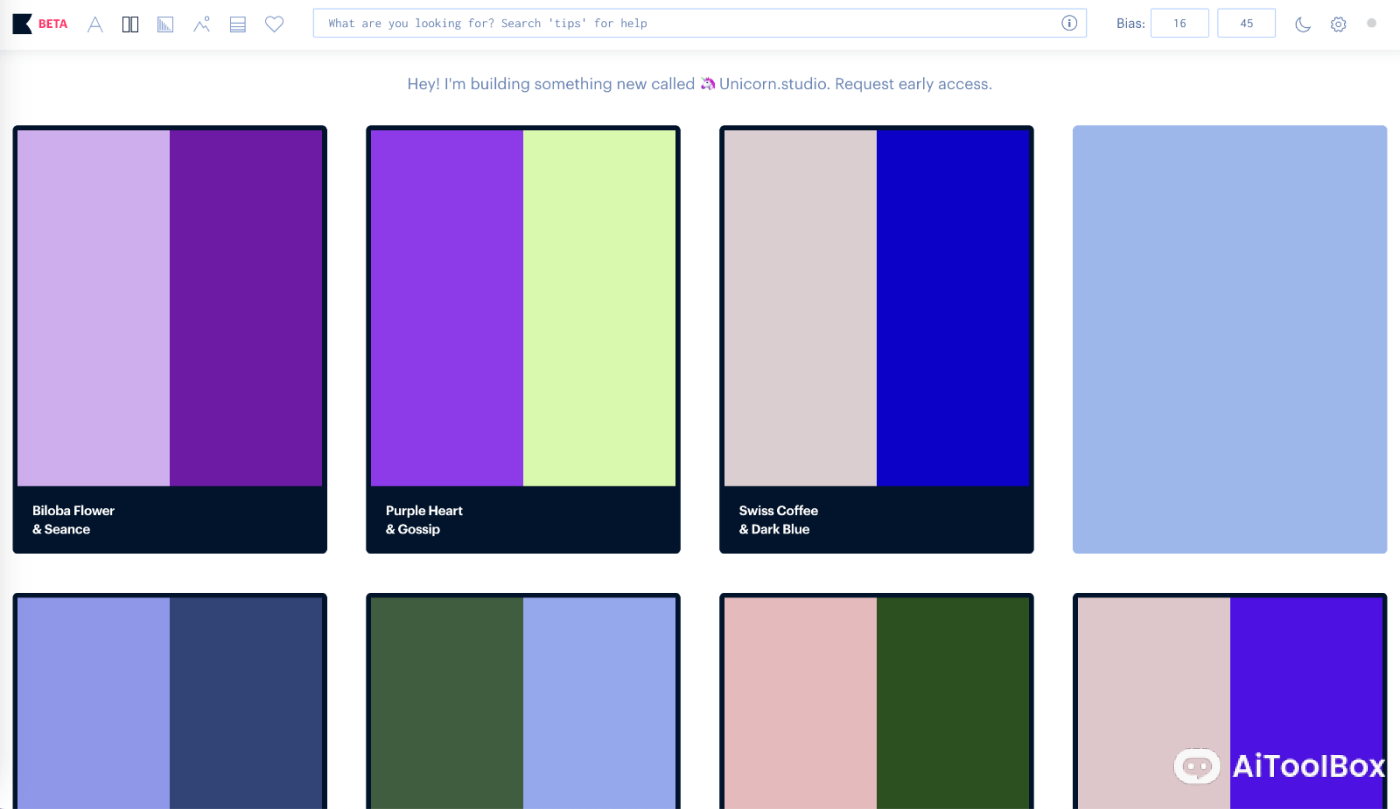The height and width of the screenshot is (809, 1400).
Task: Click the Purple Heart & Gossip label
Action: tap(424, 520)
